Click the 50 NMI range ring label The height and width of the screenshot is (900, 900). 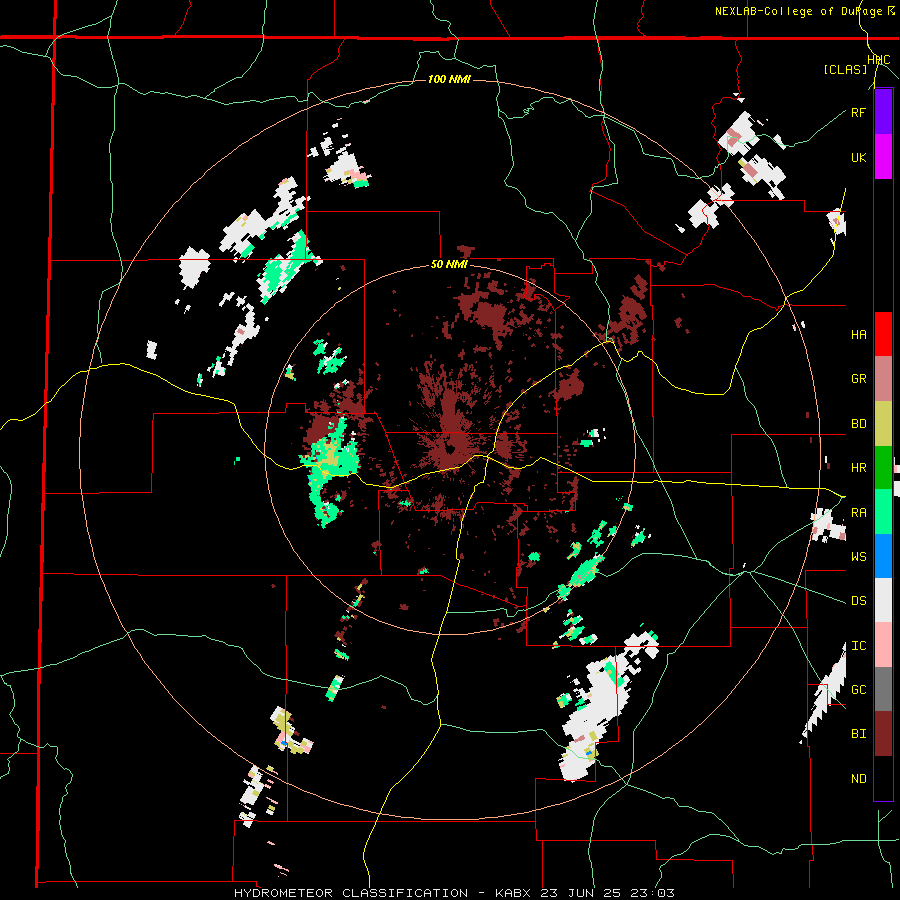[x=449, y=265]
